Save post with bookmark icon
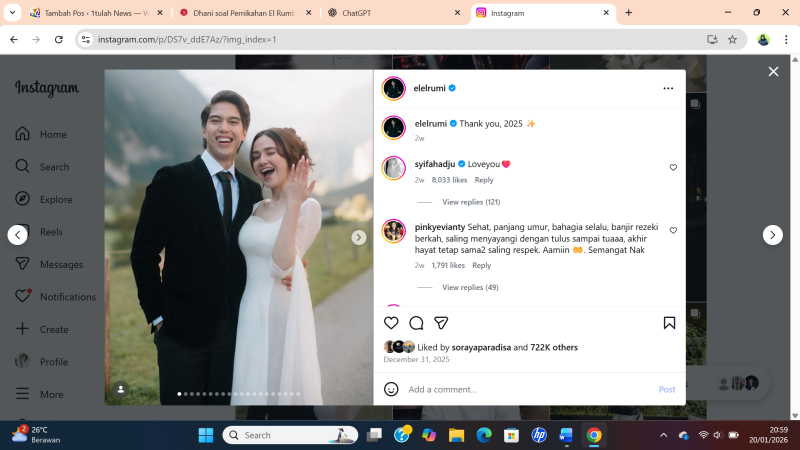Image resolution: width=800 pixels, height=450 pixels. (669, 323)
